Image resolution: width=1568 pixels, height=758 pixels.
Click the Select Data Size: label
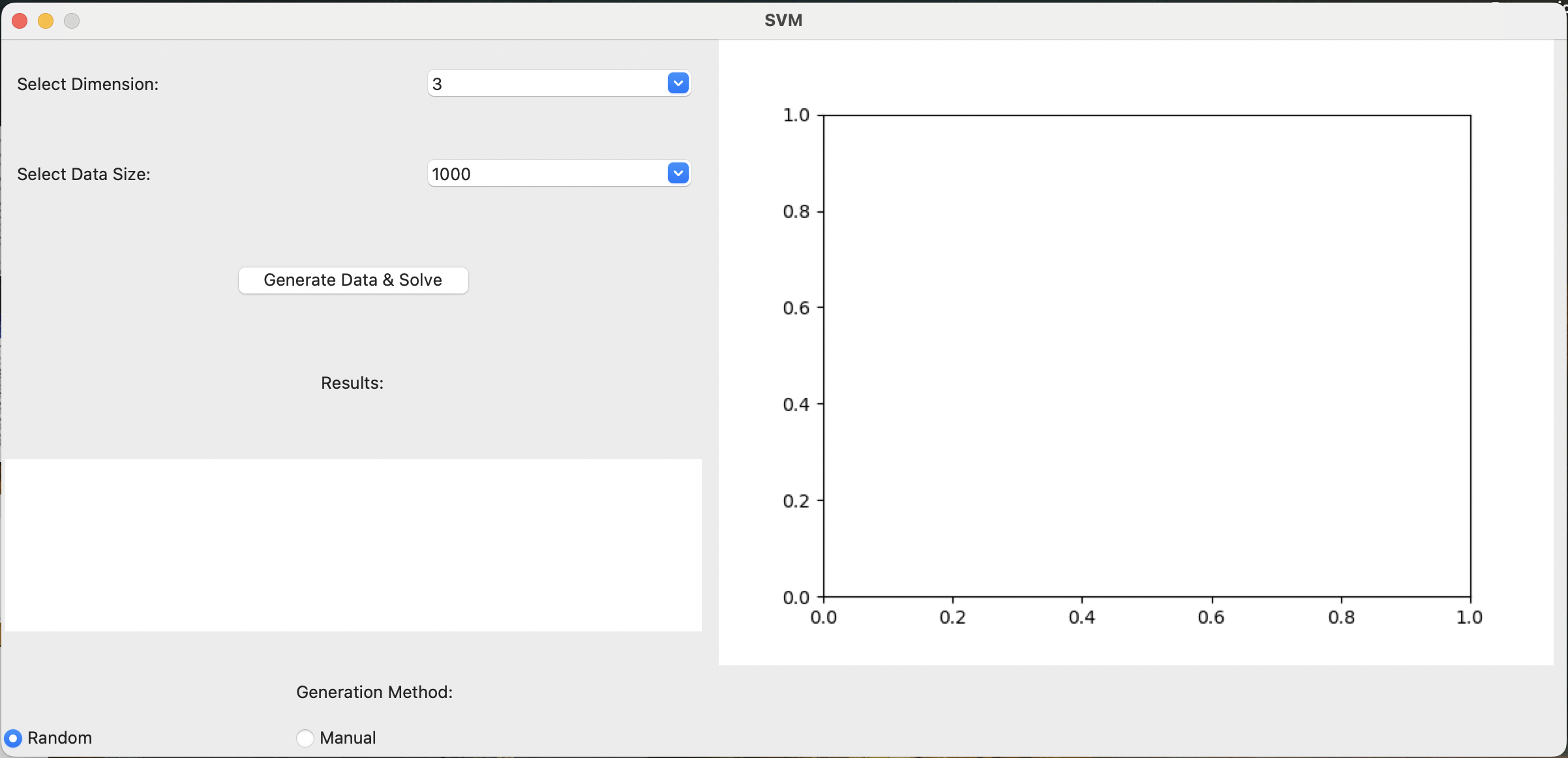pos(83,174)
